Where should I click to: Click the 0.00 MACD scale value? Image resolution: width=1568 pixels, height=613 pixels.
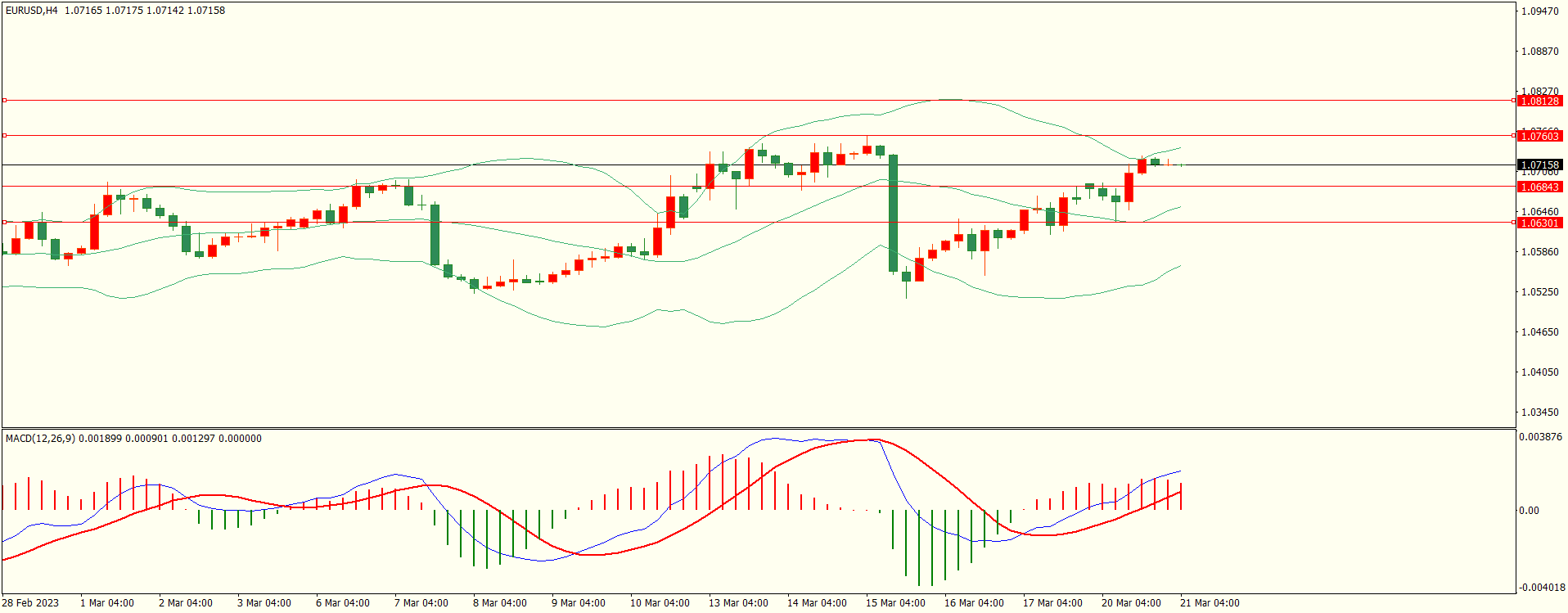point(1529,511)
